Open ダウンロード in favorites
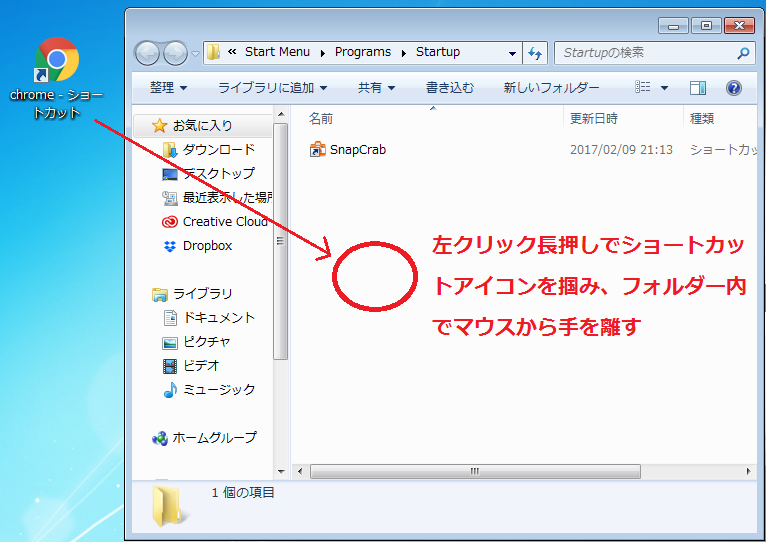766x542 pixels. pos(219,150)
